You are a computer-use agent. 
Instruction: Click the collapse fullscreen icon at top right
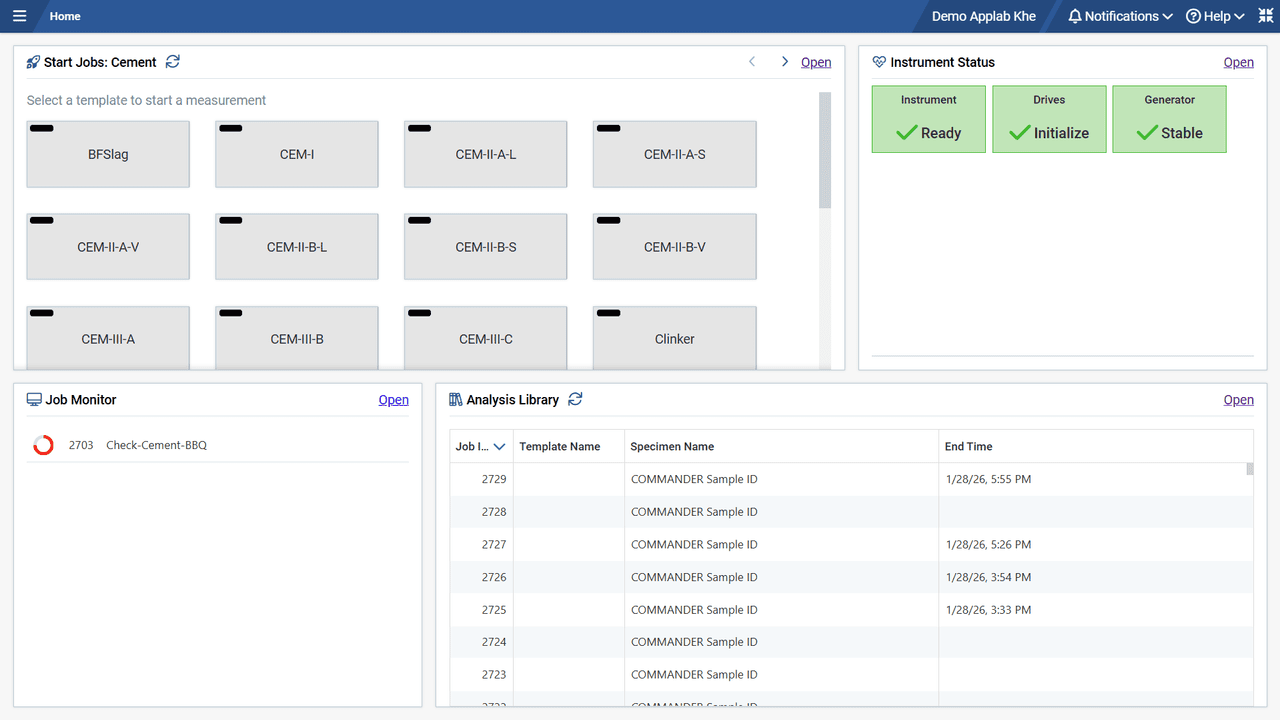[1265, 16]
